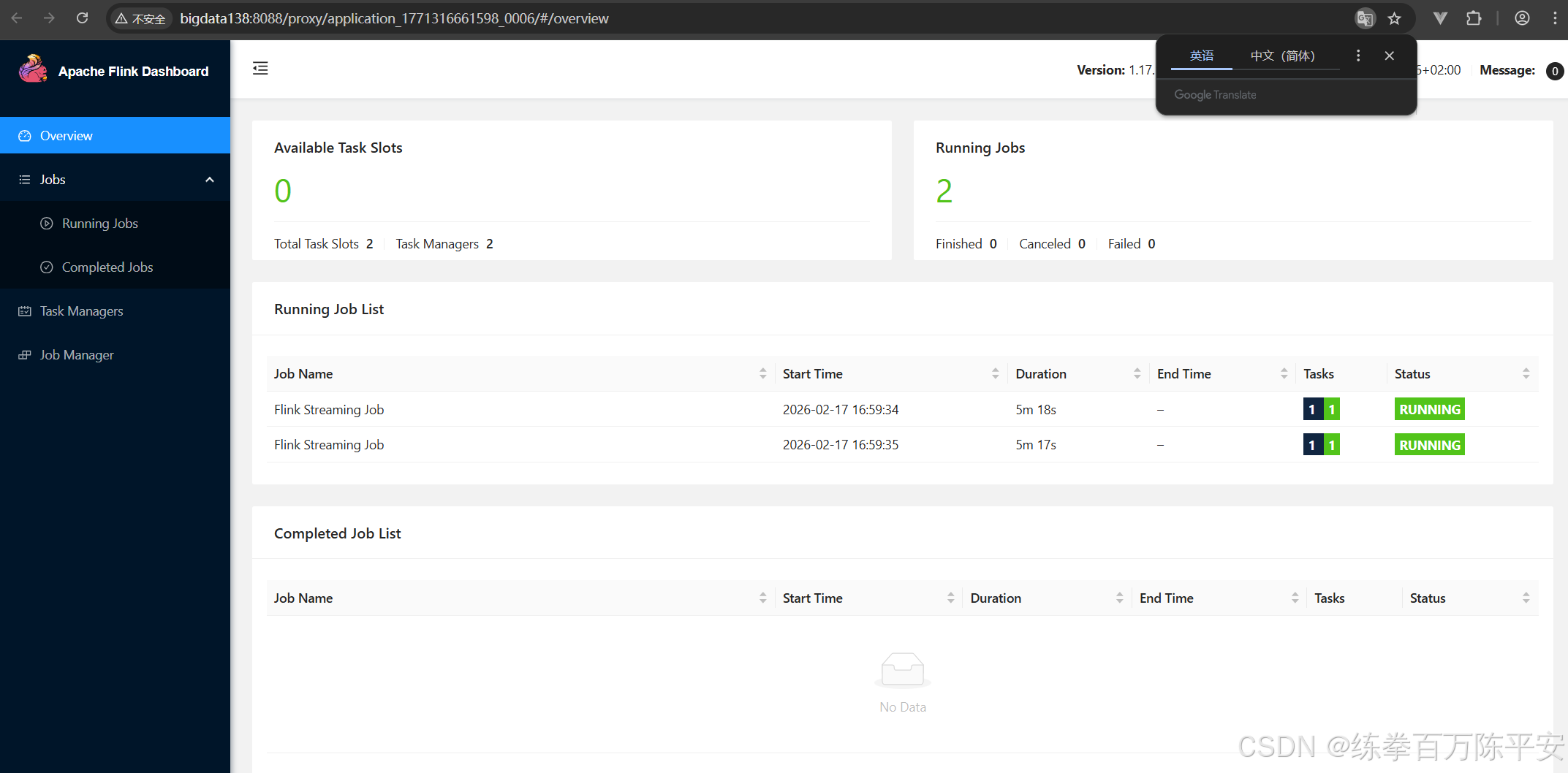Open the browser extensions puzzle icon

click(x=1474, y=18)
